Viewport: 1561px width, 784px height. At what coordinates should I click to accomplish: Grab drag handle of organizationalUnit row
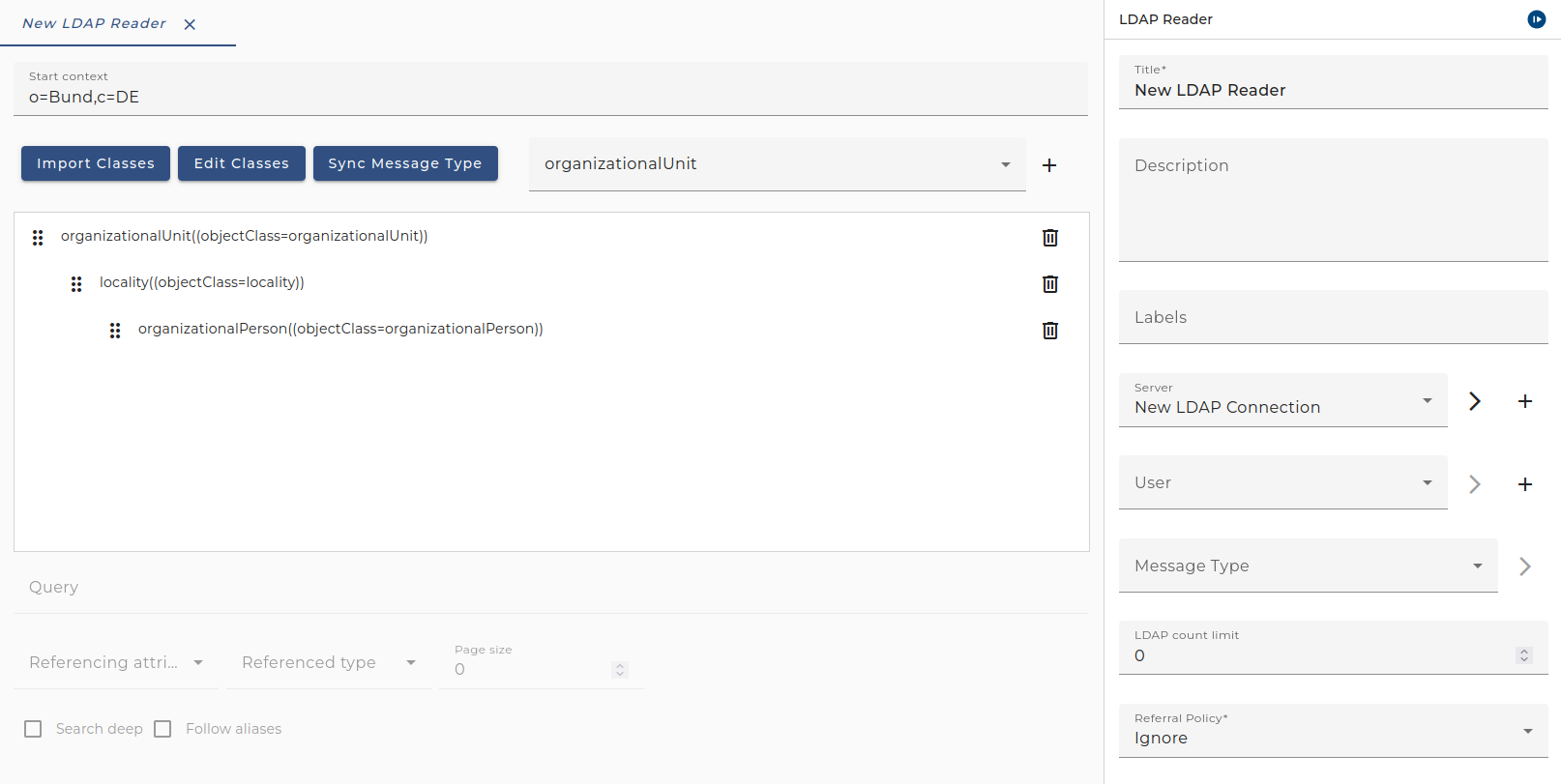38,237
